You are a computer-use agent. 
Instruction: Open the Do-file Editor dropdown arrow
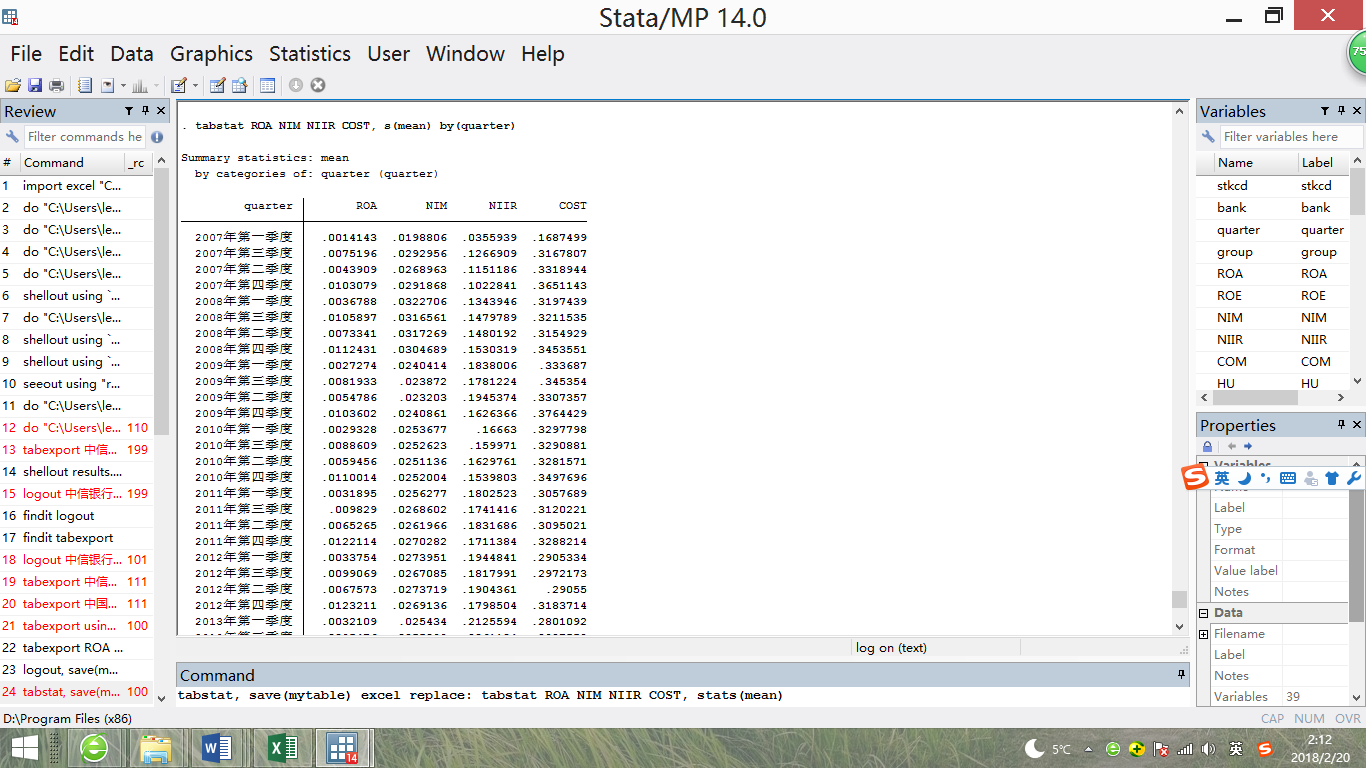point(195,85)
